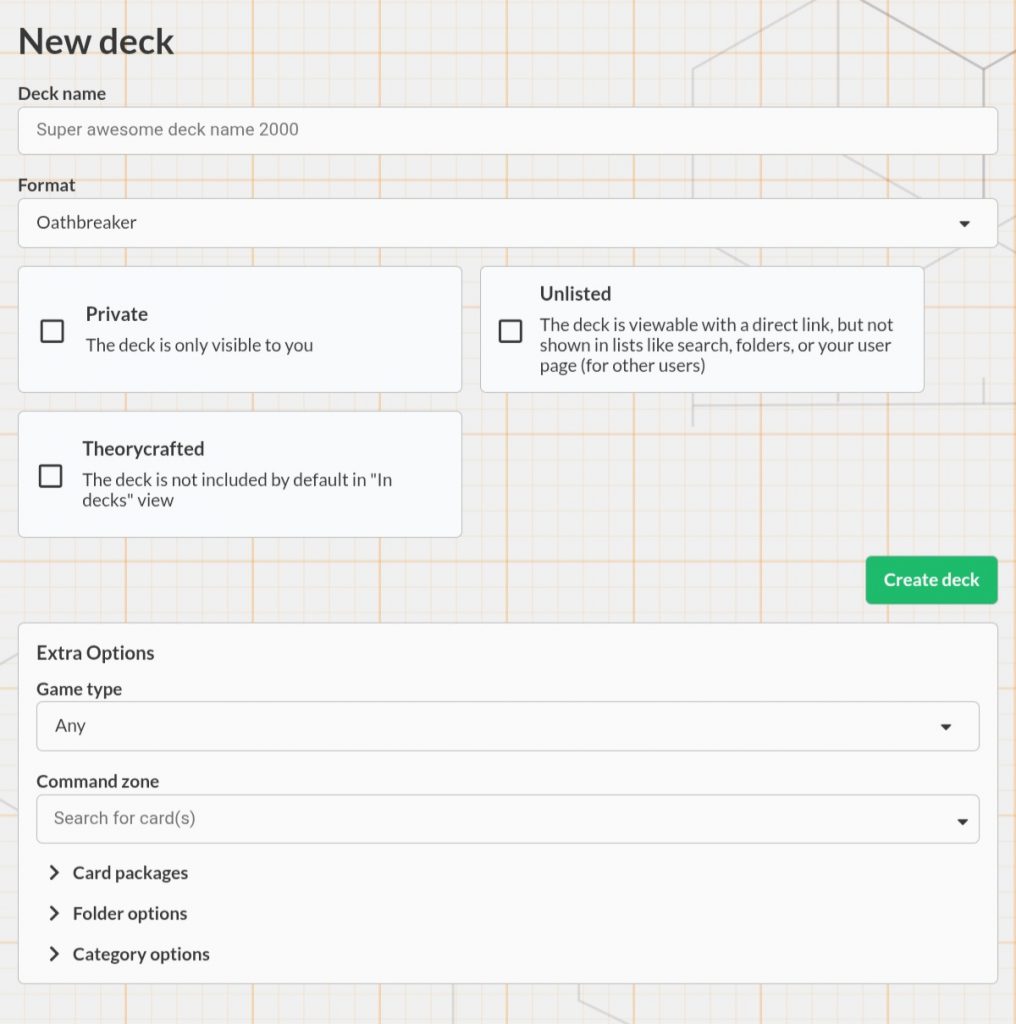
Task: Click the Create deck button
Action: point(931,580)
